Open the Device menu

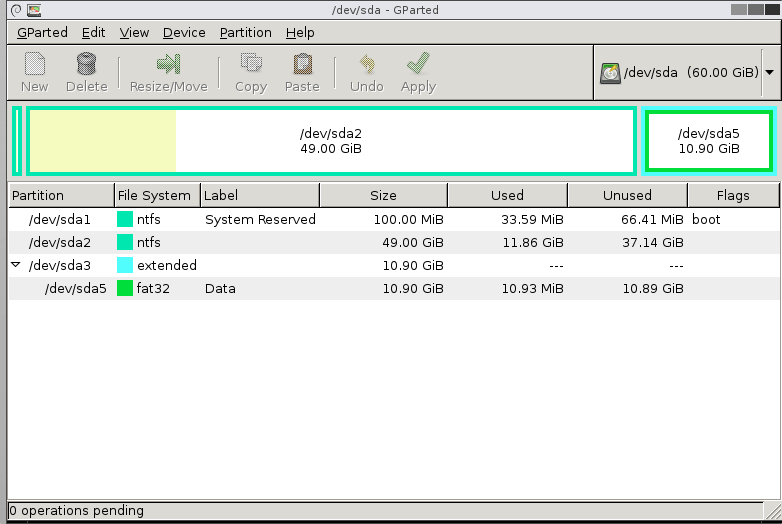click(x=184, y=32)
